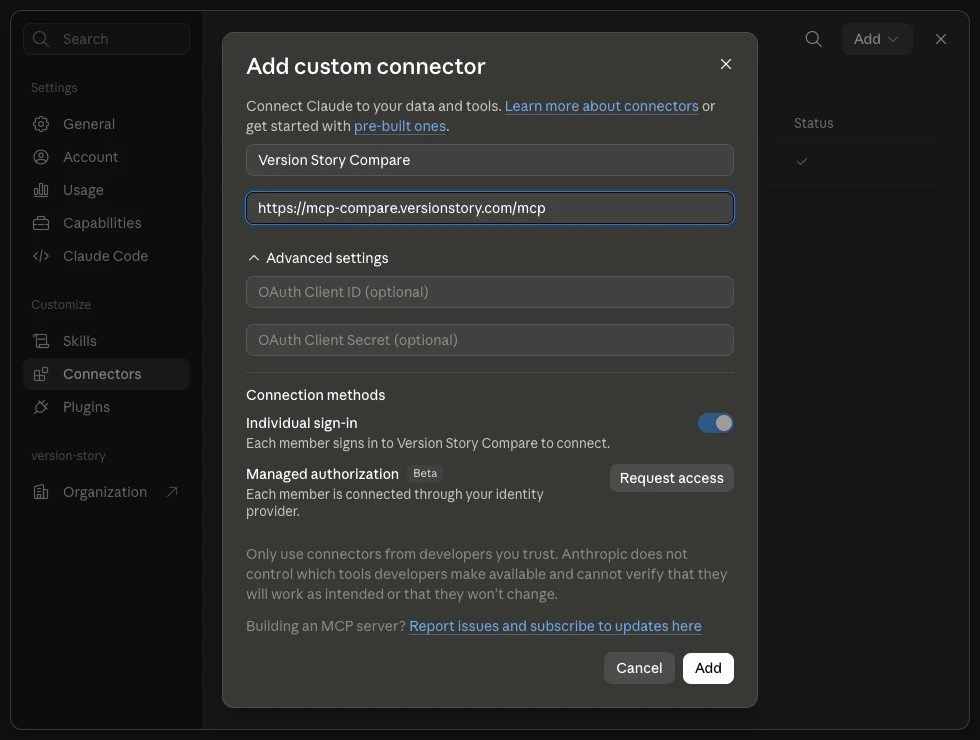The width and height of the screenshot is (980, 740).
Task: Click the Connection methods heading
Action: (316, 395)
